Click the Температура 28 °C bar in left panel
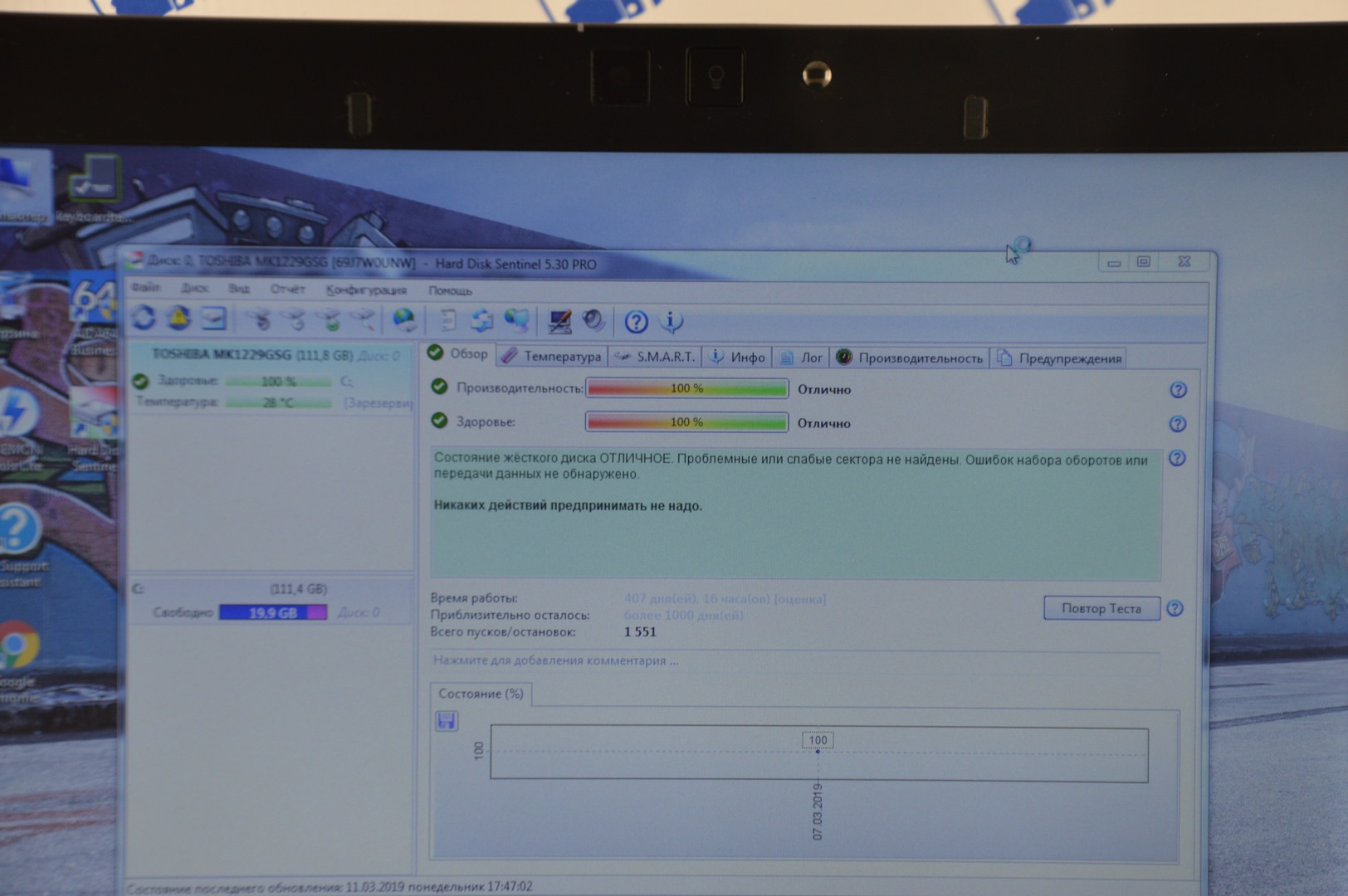 [x=278, y=402]
